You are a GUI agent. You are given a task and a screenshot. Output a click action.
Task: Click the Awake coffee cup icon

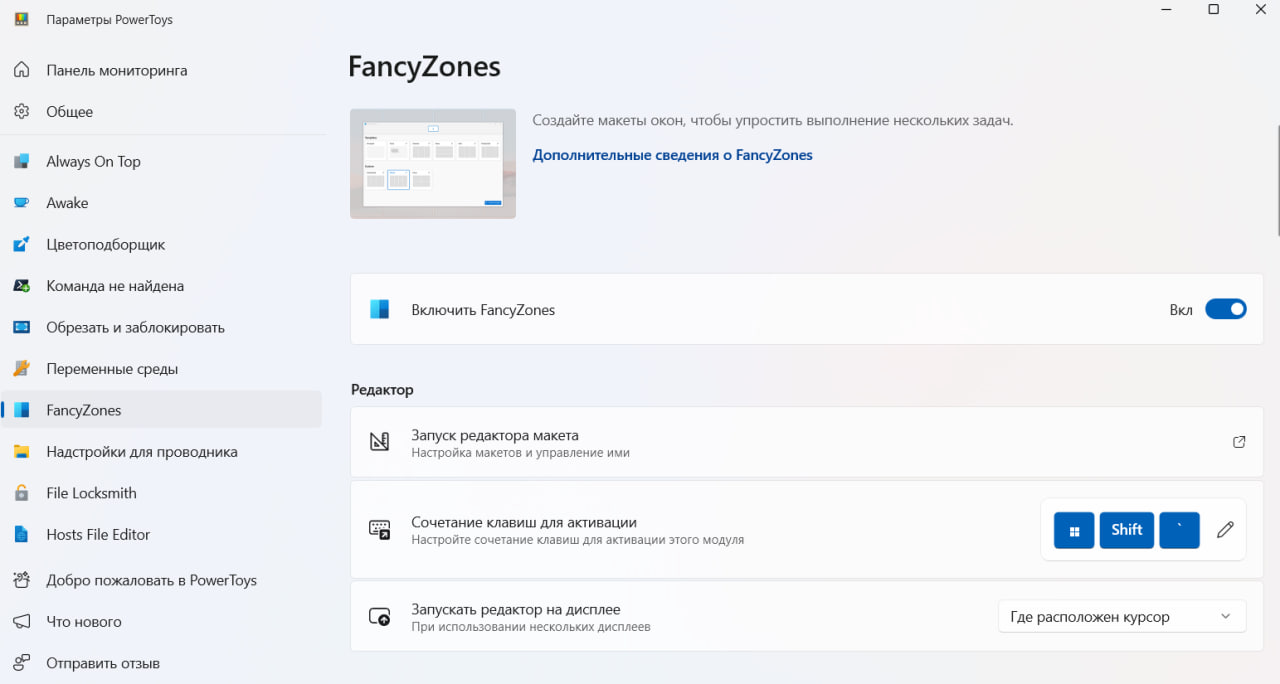21,203
